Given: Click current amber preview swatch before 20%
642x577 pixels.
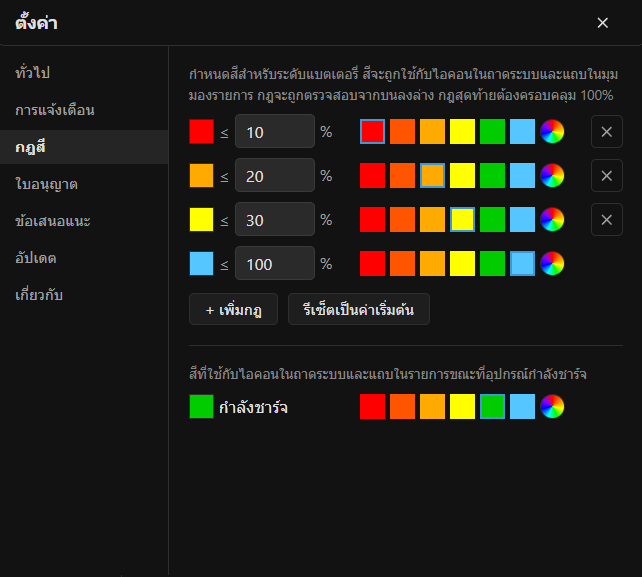Looking at the screenshot, I should tap(201, 176).
